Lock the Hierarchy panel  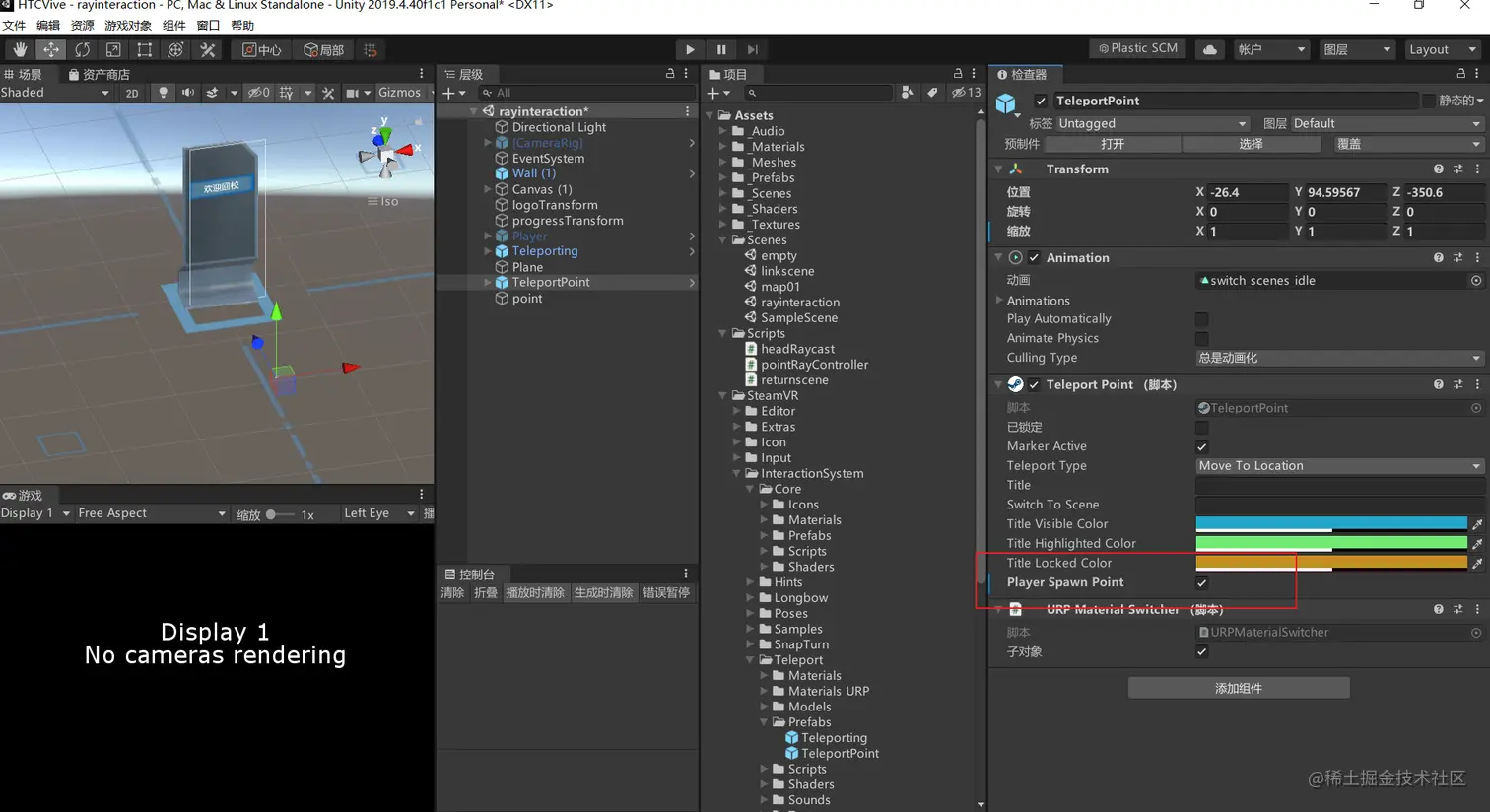pos(670,74)
